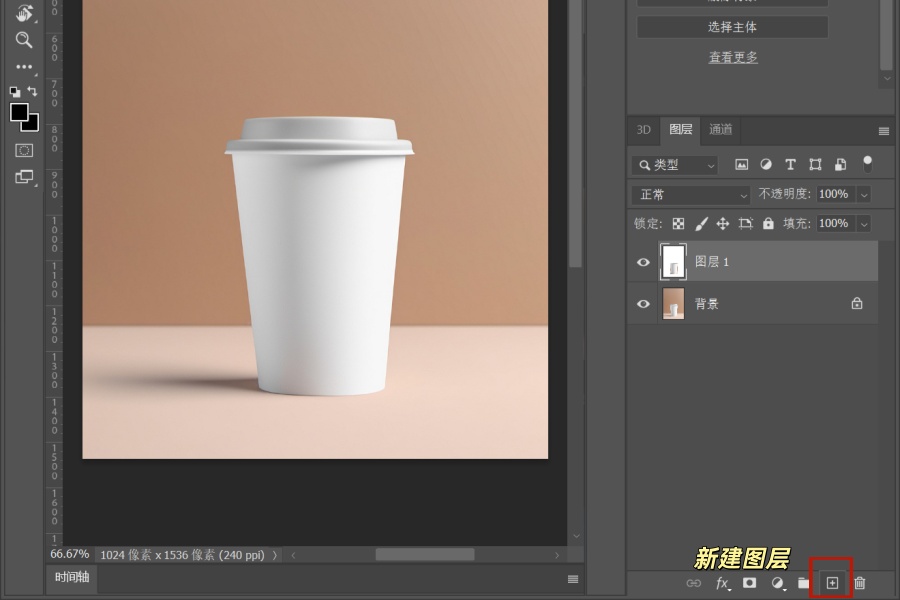This screenshot has width=900, height=600.
Task: Click the foreground color swatch
Action: 19,113
